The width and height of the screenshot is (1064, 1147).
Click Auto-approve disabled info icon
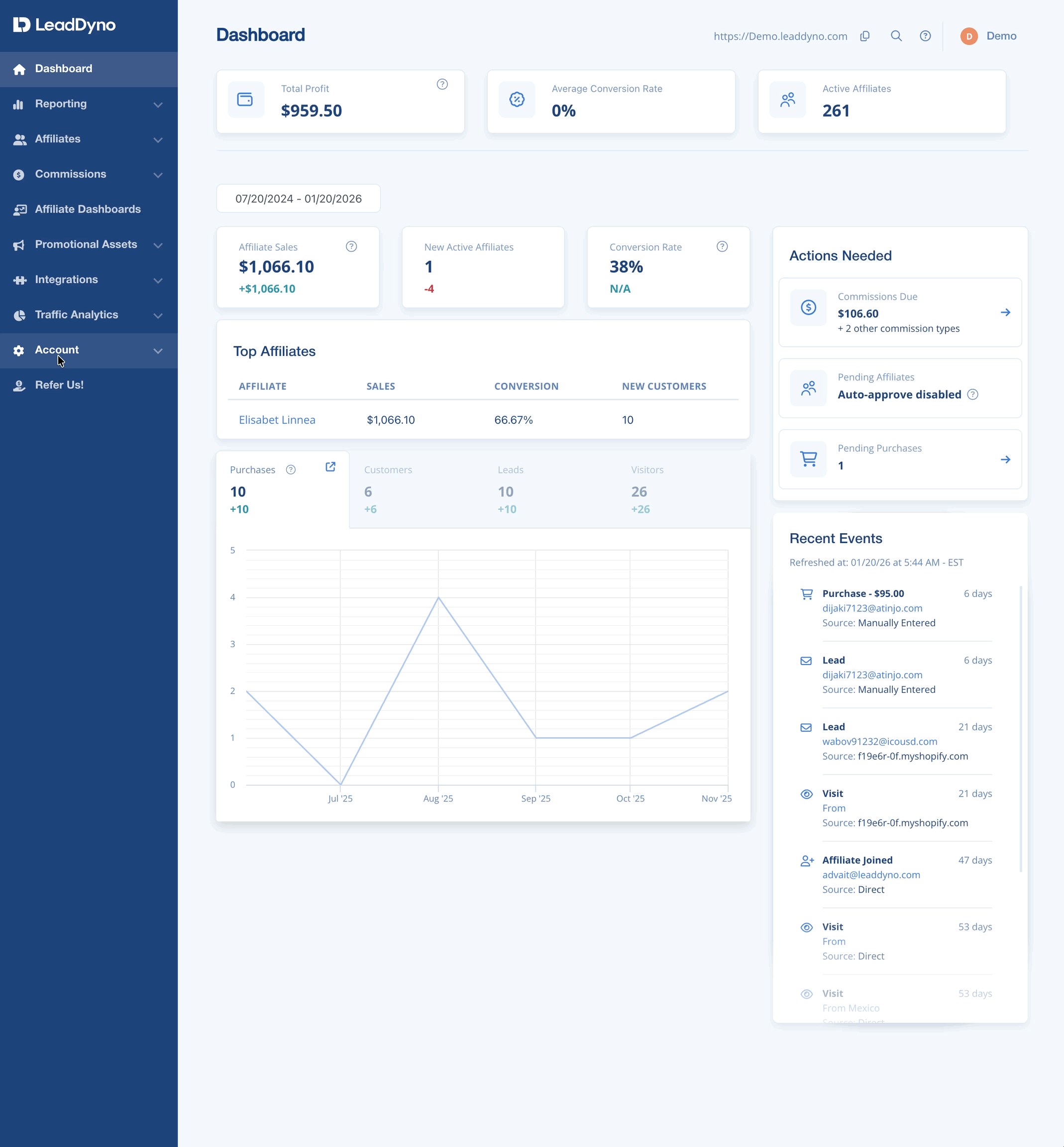pos(972,394)
